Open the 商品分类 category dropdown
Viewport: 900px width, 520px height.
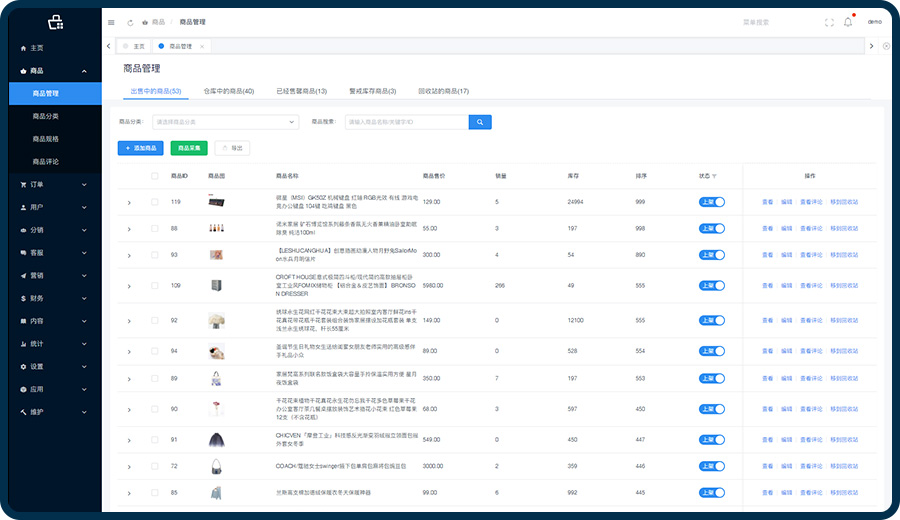[224, 122]
